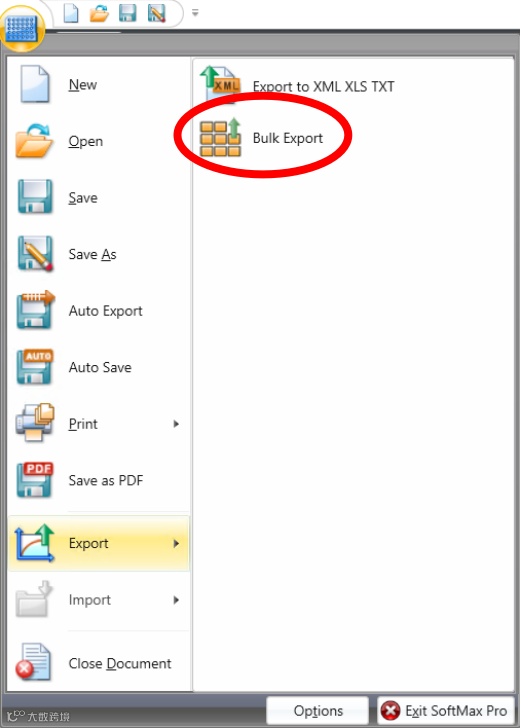The height and width of the screenshot is (728, 521).
Task: Click the Save floppy disk icon
Action: [x=34, y=197]
